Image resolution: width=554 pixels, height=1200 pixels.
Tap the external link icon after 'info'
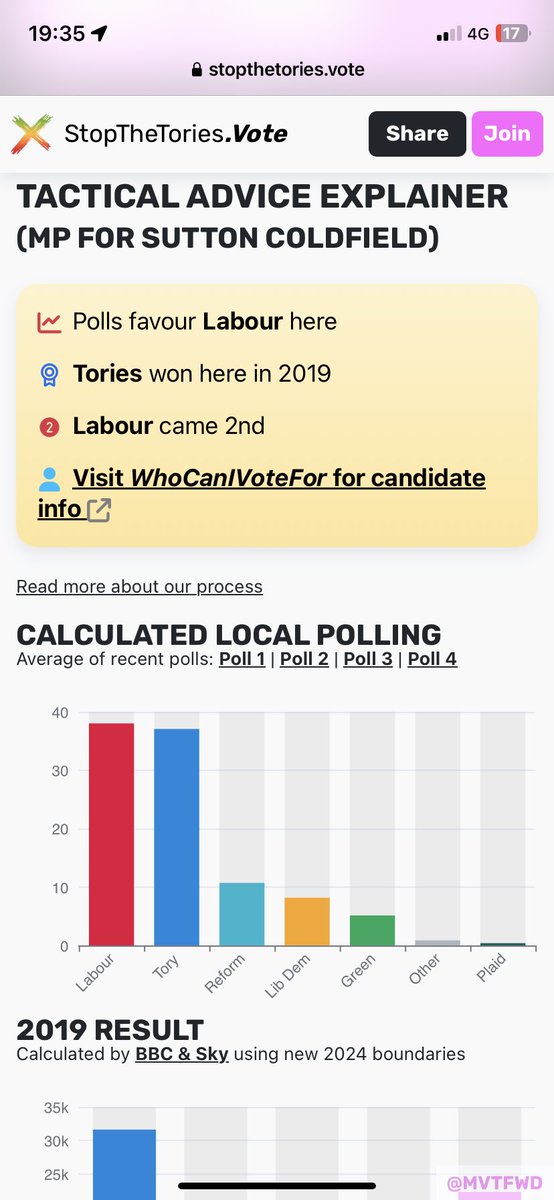[99, 510]
